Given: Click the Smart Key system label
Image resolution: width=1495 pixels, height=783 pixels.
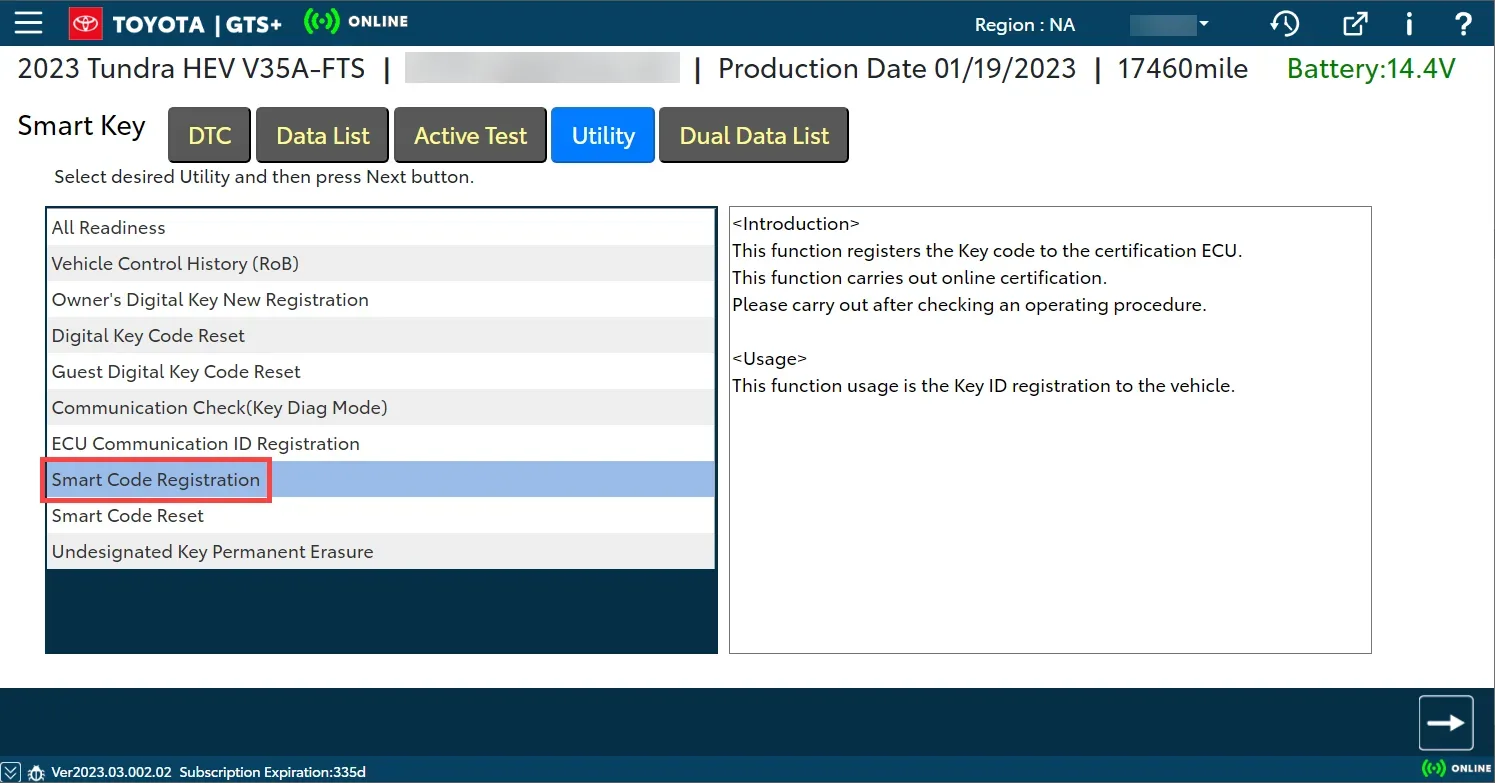Looking at the screenshot, I should [82, 126].
